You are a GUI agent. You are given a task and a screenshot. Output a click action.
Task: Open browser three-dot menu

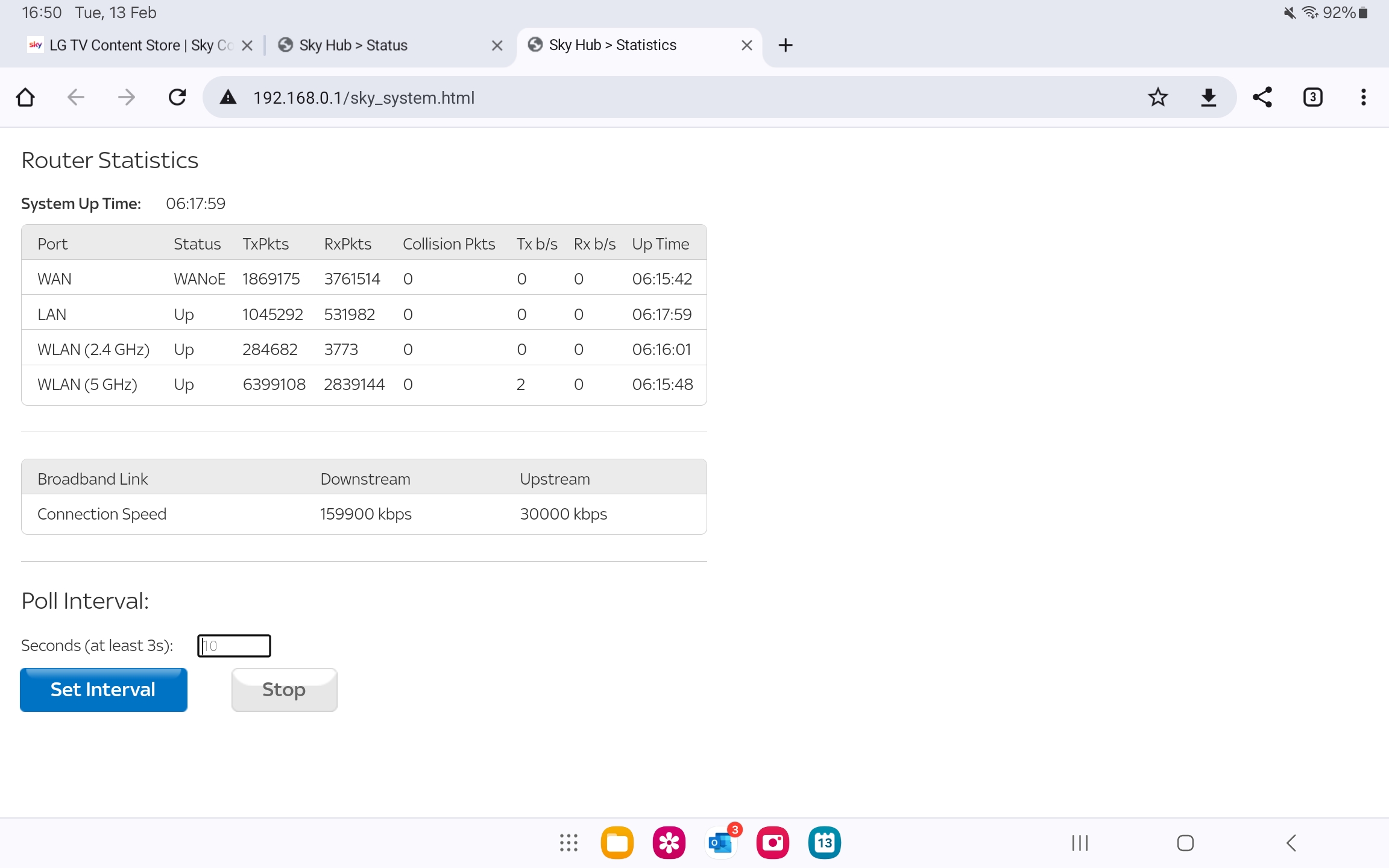pos(1363,97)
